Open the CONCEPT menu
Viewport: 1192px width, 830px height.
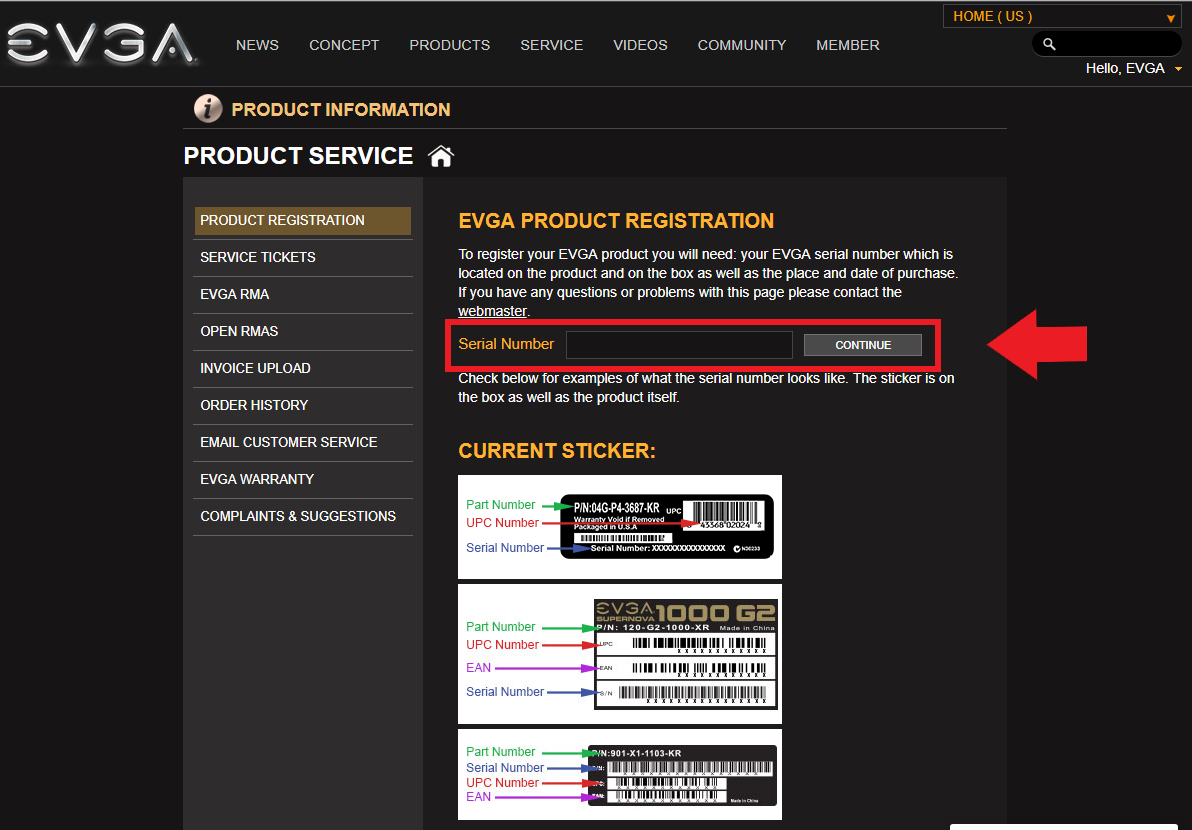click(344, 45)
